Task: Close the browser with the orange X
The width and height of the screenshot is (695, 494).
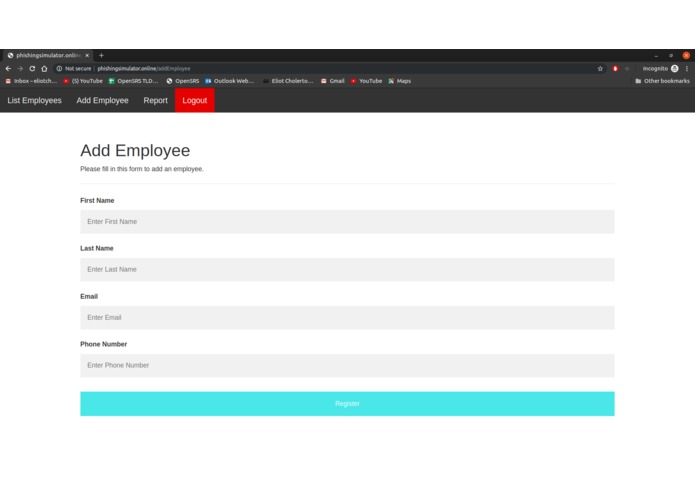Action: [x=686, y=55]
